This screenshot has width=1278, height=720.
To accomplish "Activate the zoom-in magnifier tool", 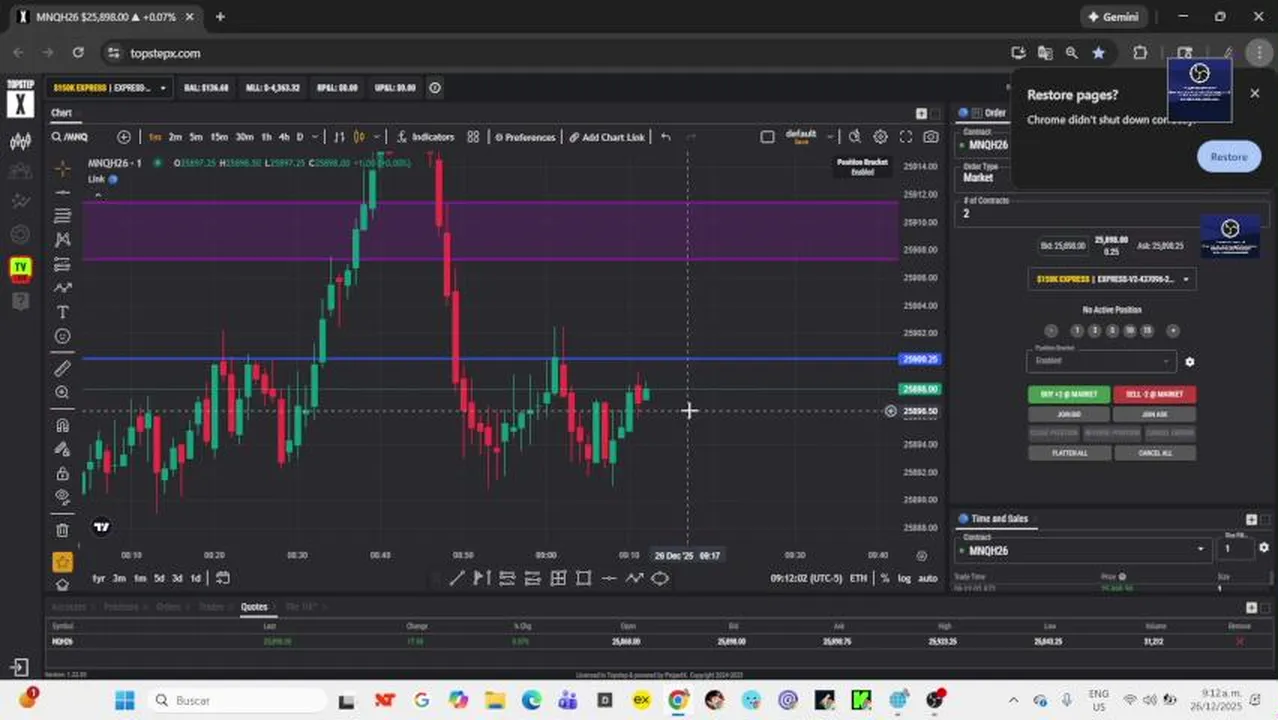I will [63, 393].
